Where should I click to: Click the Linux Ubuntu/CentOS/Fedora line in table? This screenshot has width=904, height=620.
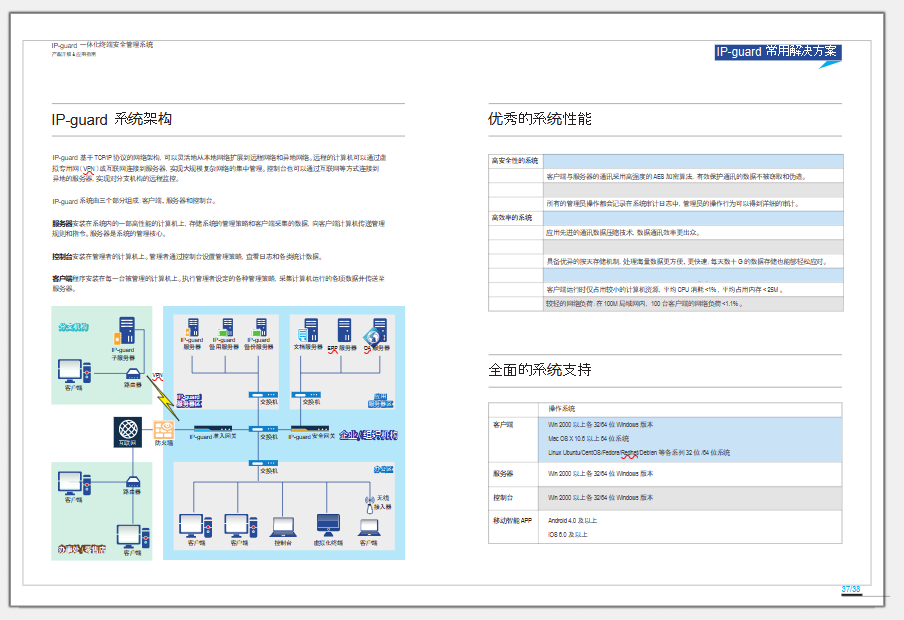(x=639, y=453)
